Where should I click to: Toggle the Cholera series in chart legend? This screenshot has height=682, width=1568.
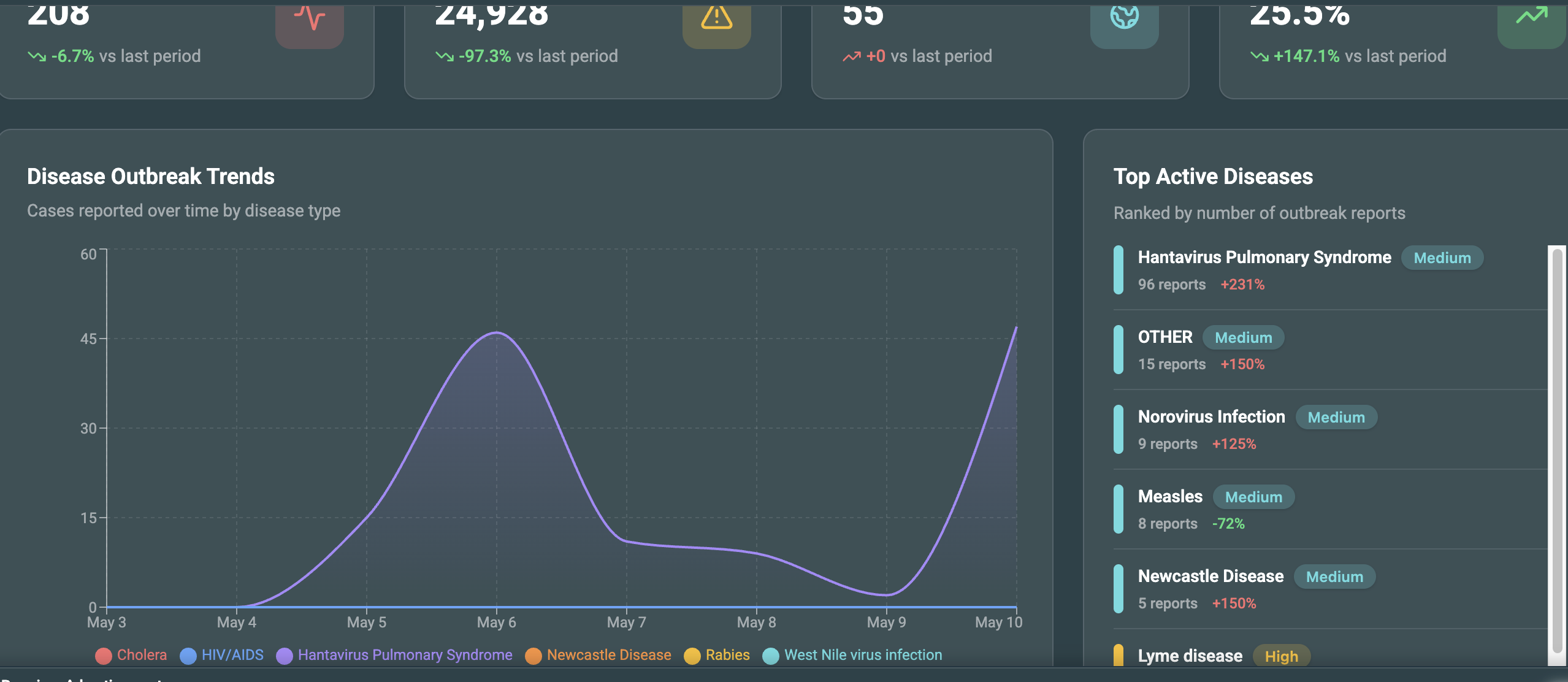click(131, 655)
